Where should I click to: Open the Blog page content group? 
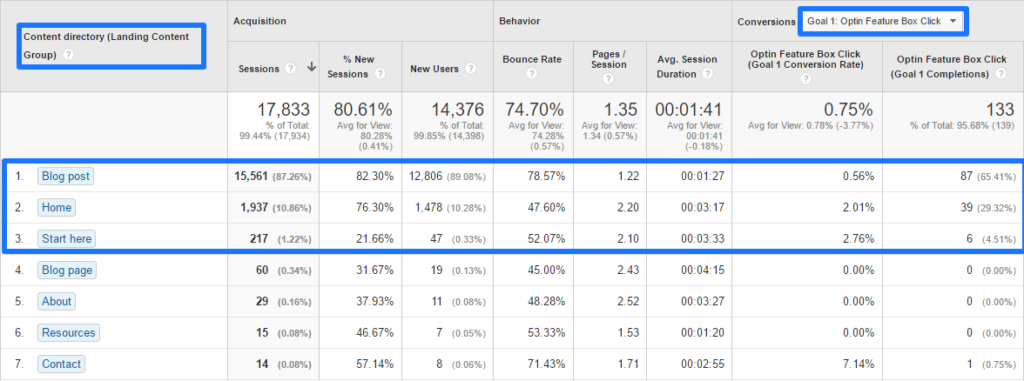tap(67, 270)
